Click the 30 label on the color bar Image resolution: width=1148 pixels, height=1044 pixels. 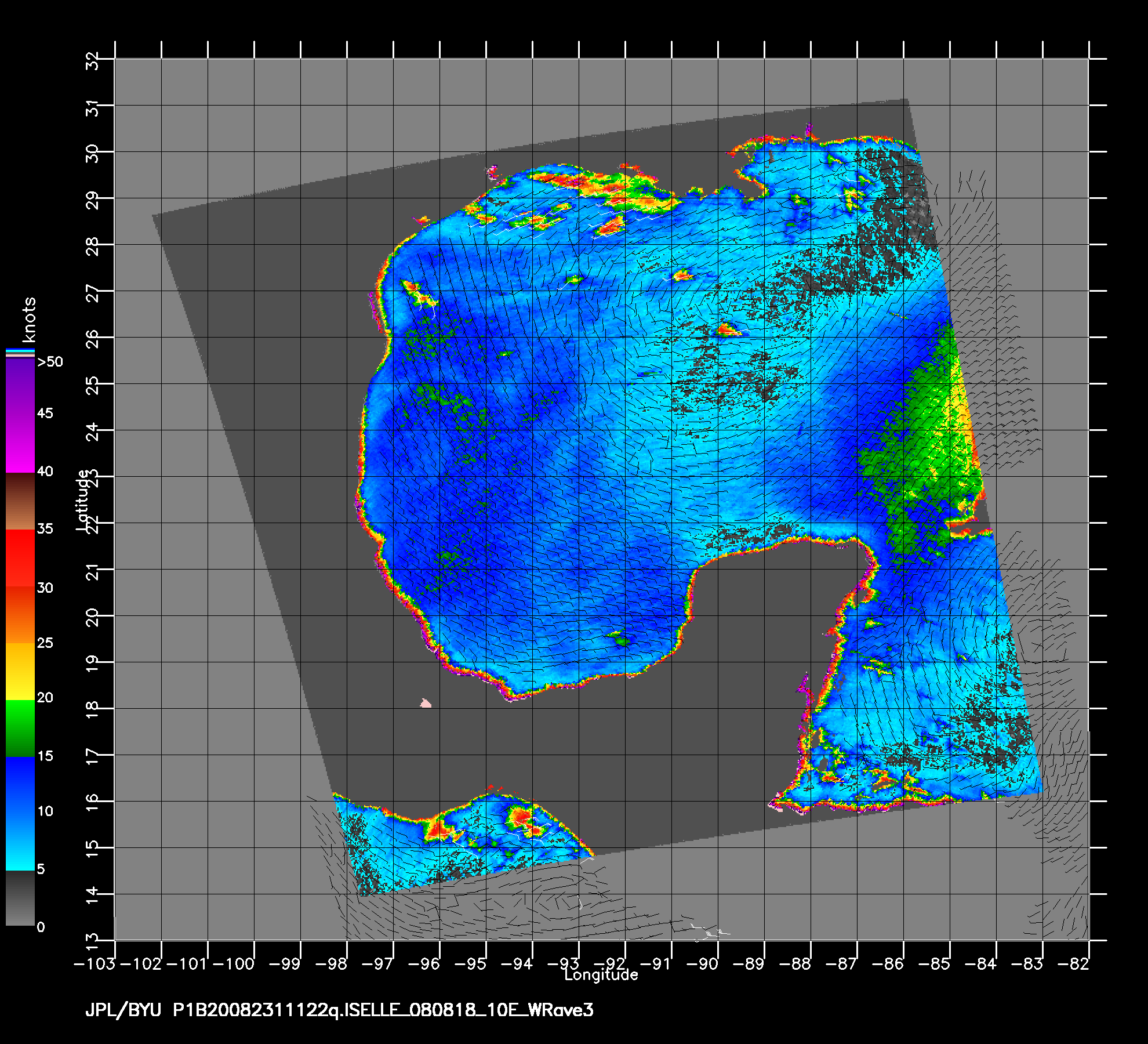click(x=45, y=588)
